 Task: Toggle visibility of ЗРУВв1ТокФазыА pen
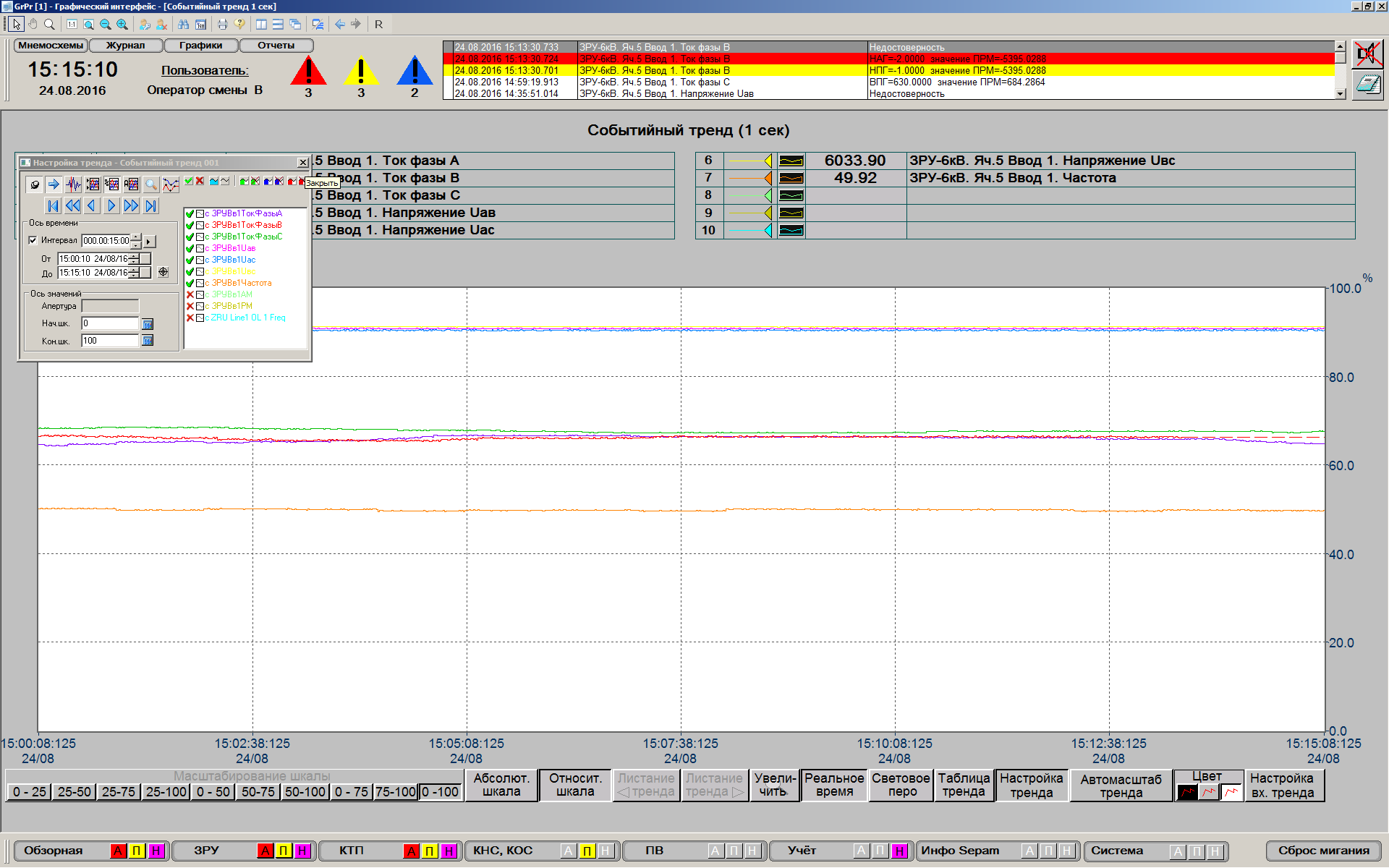[190, 213]
